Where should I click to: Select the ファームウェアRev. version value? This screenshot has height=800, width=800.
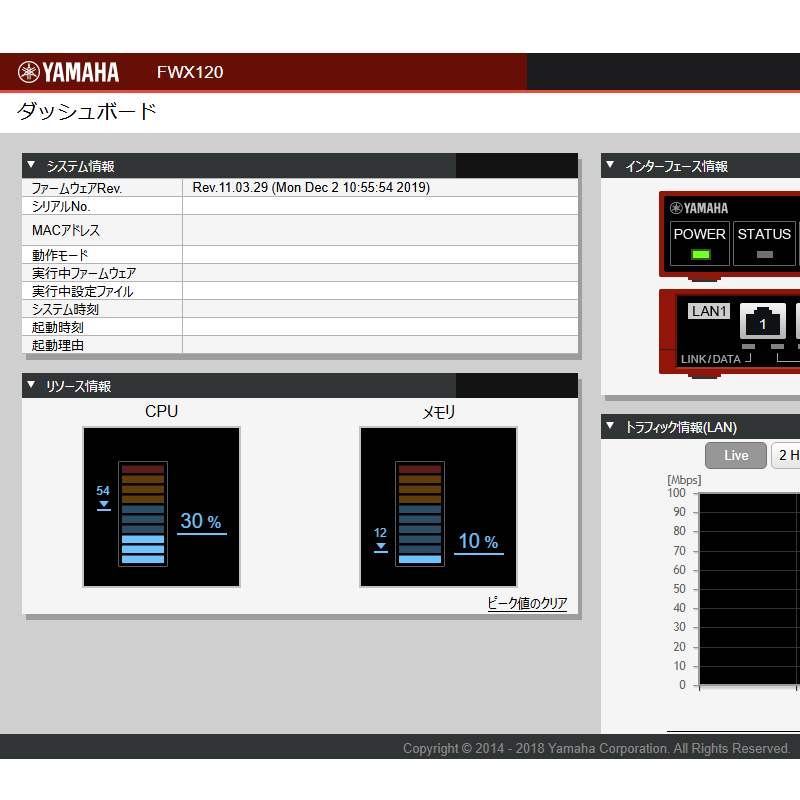pyautogui.click(x=311, y=188)
